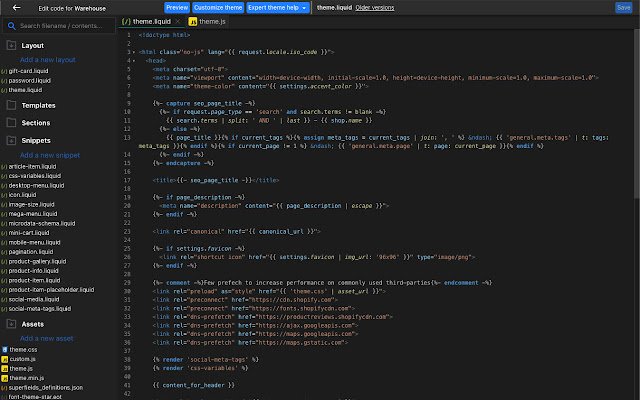Expand the Sections folder

[36, 123]
